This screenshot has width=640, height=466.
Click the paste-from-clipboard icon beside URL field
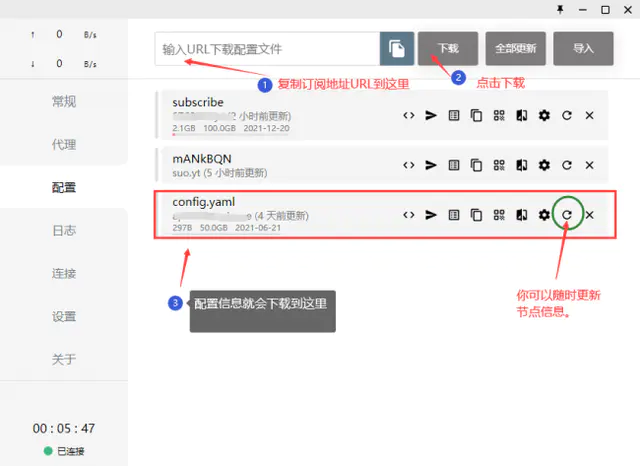(x=397, y=48)
